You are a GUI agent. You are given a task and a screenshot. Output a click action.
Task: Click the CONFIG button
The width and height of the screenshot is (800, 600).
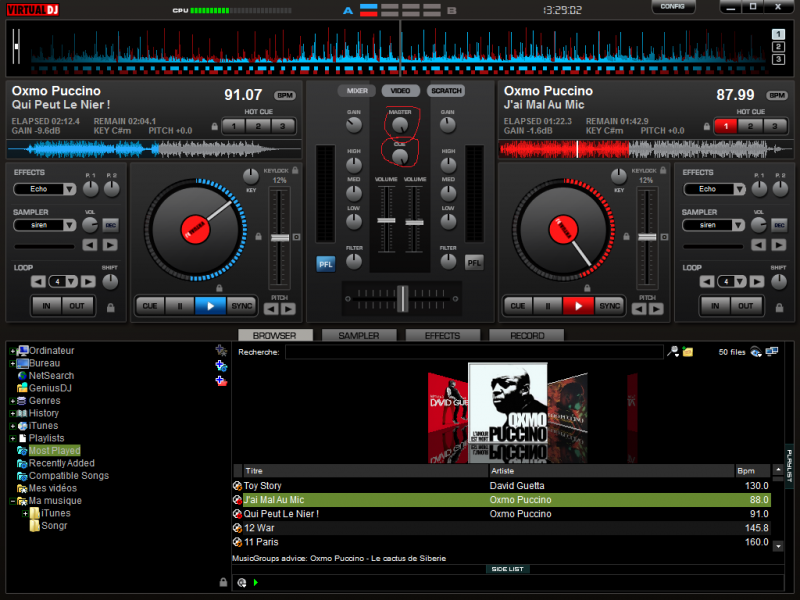(x=673, y=7)
